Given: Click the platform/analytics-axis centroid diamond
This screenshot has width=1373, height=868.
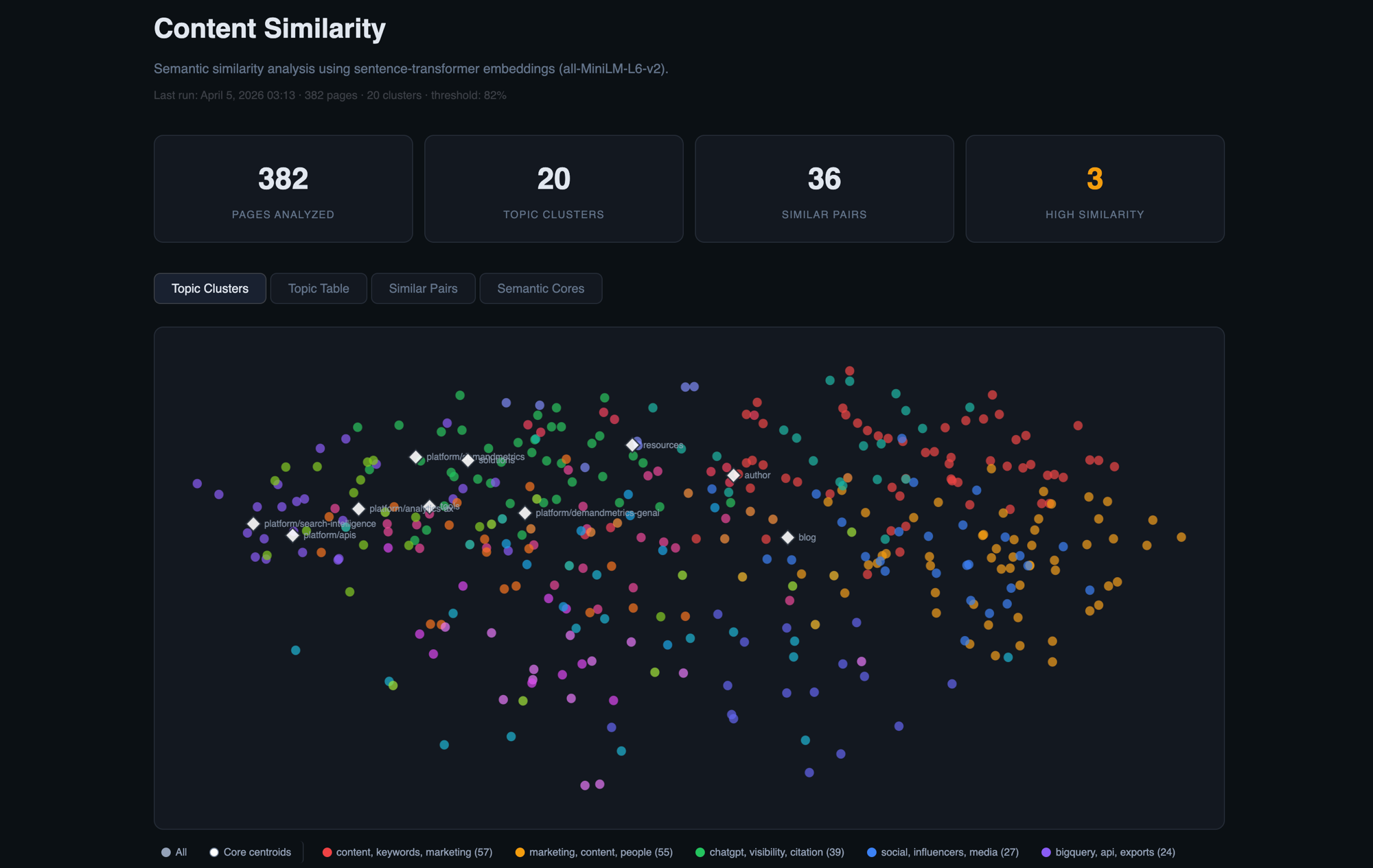Looking at the screenshot, I should point(359,509).
